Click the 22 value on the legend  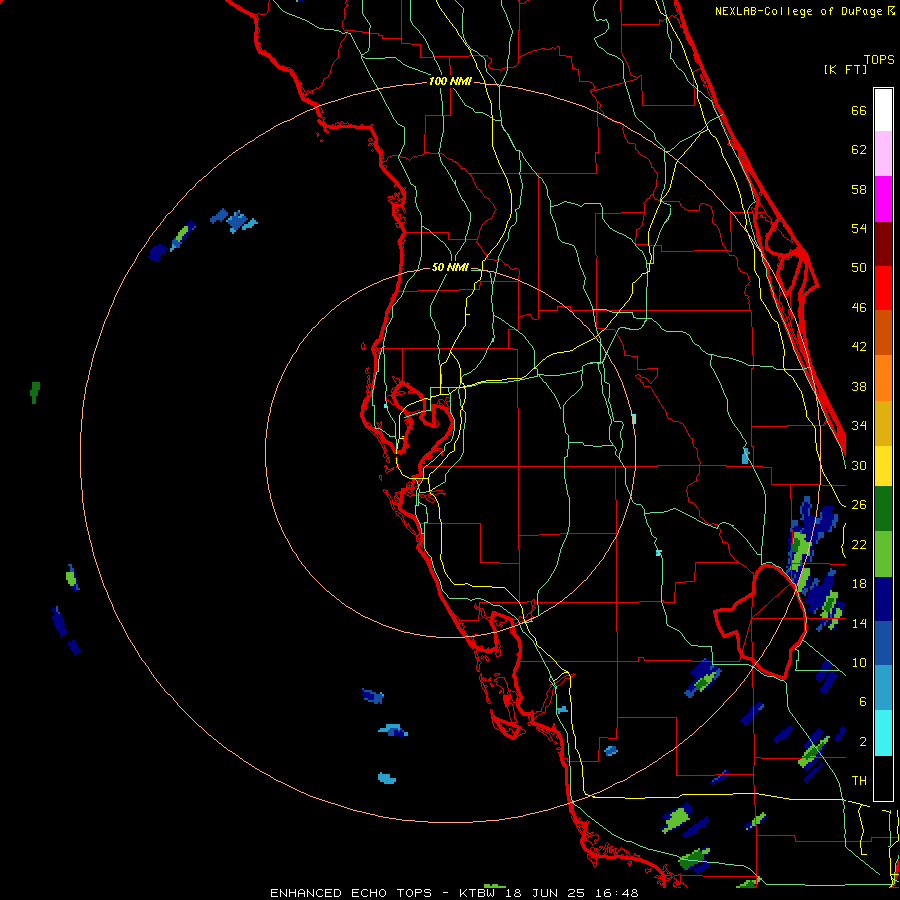pos(859,544)
